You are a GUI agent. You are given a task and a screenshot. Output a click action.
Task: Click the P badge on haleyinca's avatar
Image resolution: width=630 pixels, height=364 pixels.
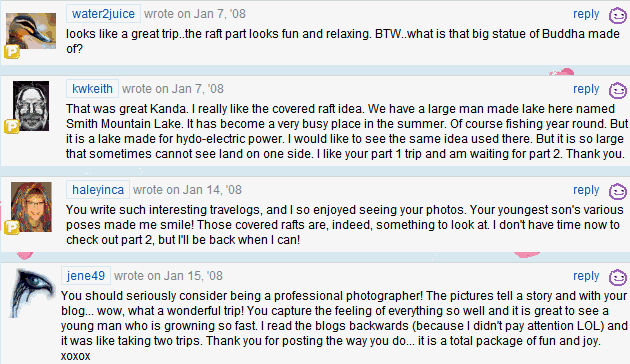click(x=12, y=228)
